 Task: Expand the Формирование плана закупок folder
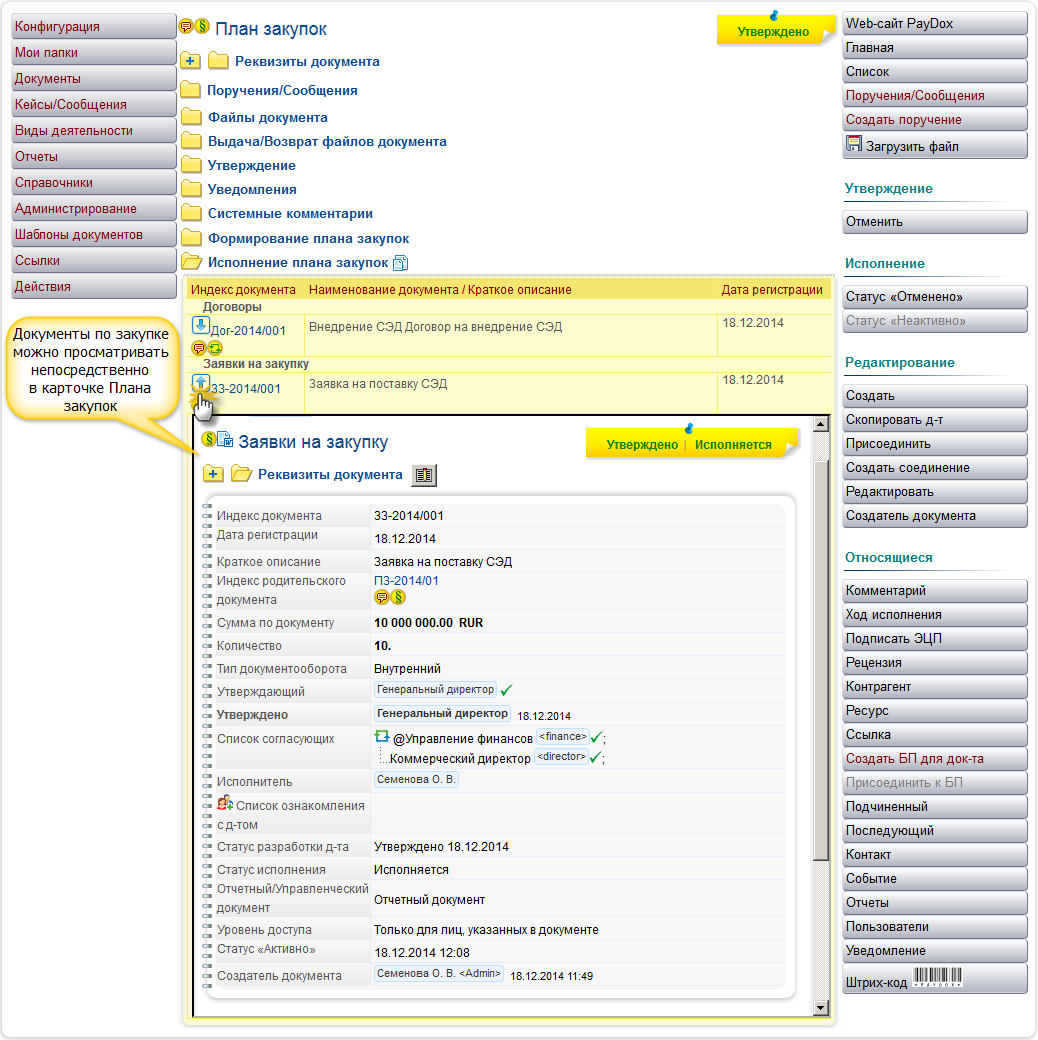(x=191, y=239)
